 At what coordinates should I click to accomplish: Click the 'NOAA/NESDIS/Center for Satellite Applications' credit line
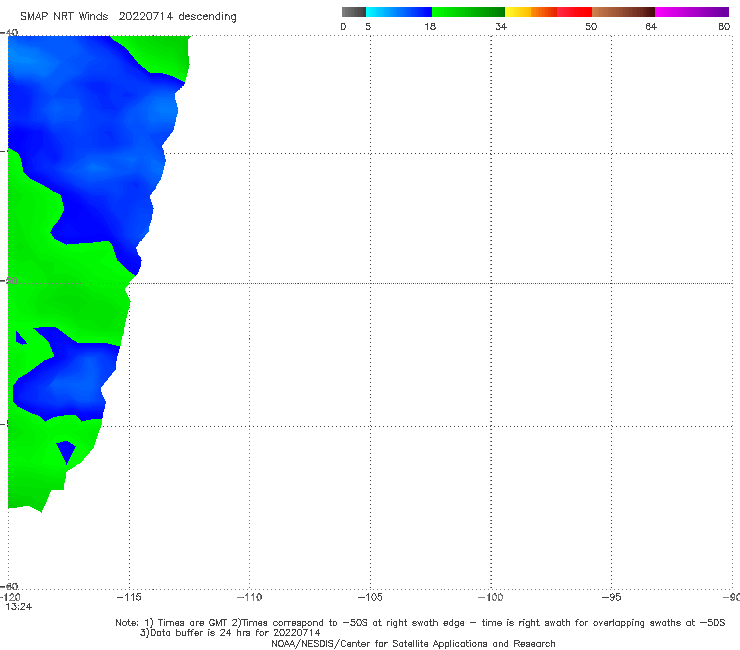click(x=413, y=644)
